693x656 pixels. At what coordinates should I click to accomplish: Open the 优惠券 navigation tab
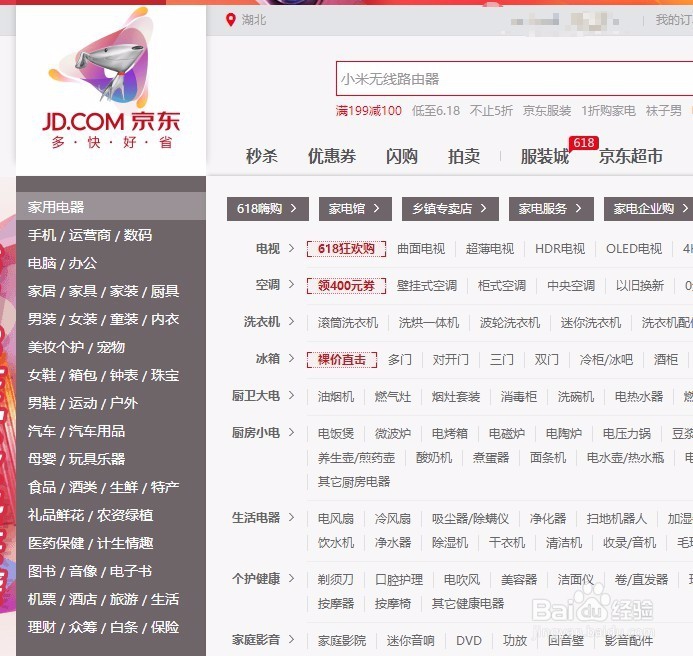click(331, 156)
